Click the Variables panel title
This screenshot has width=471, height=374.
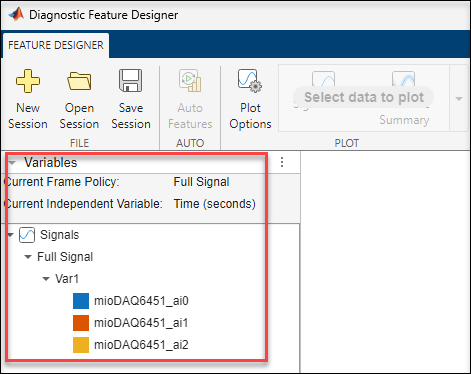coord(51,163)
